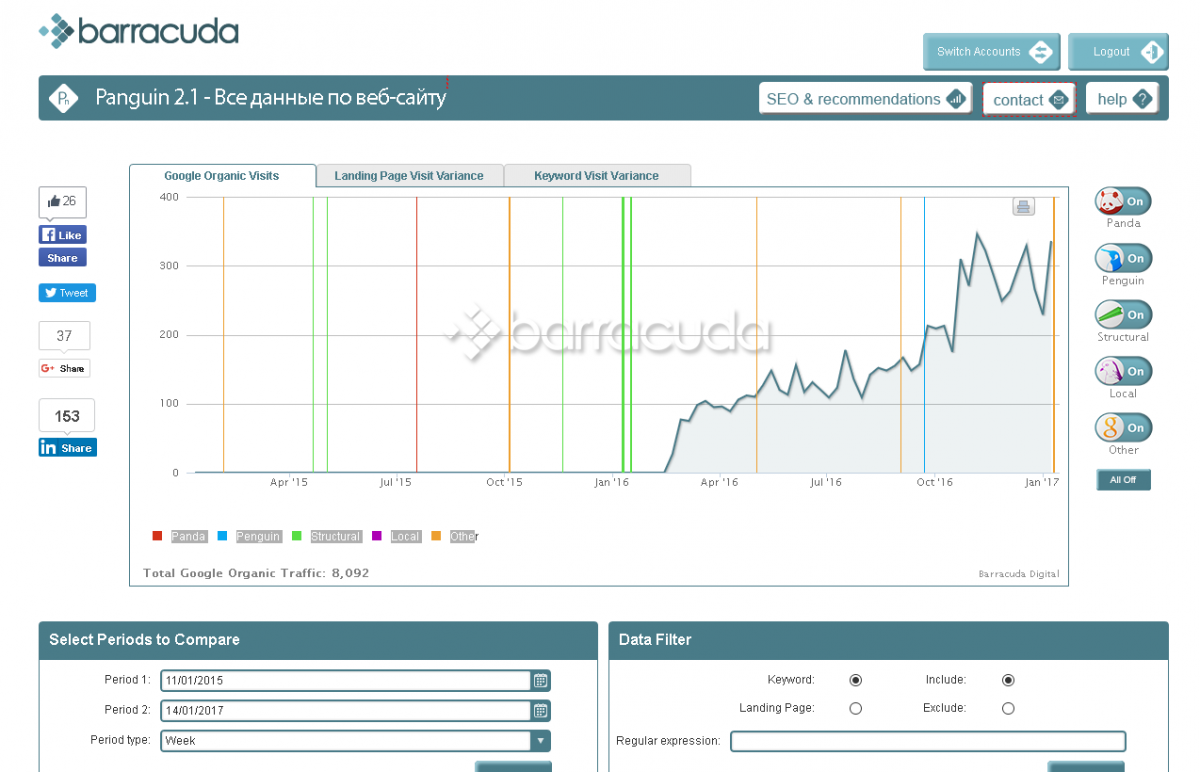Open calendar picker for Period 1
Viewport: 1200px width, 772px height.
pyautogui.click(x=540, y=681)
